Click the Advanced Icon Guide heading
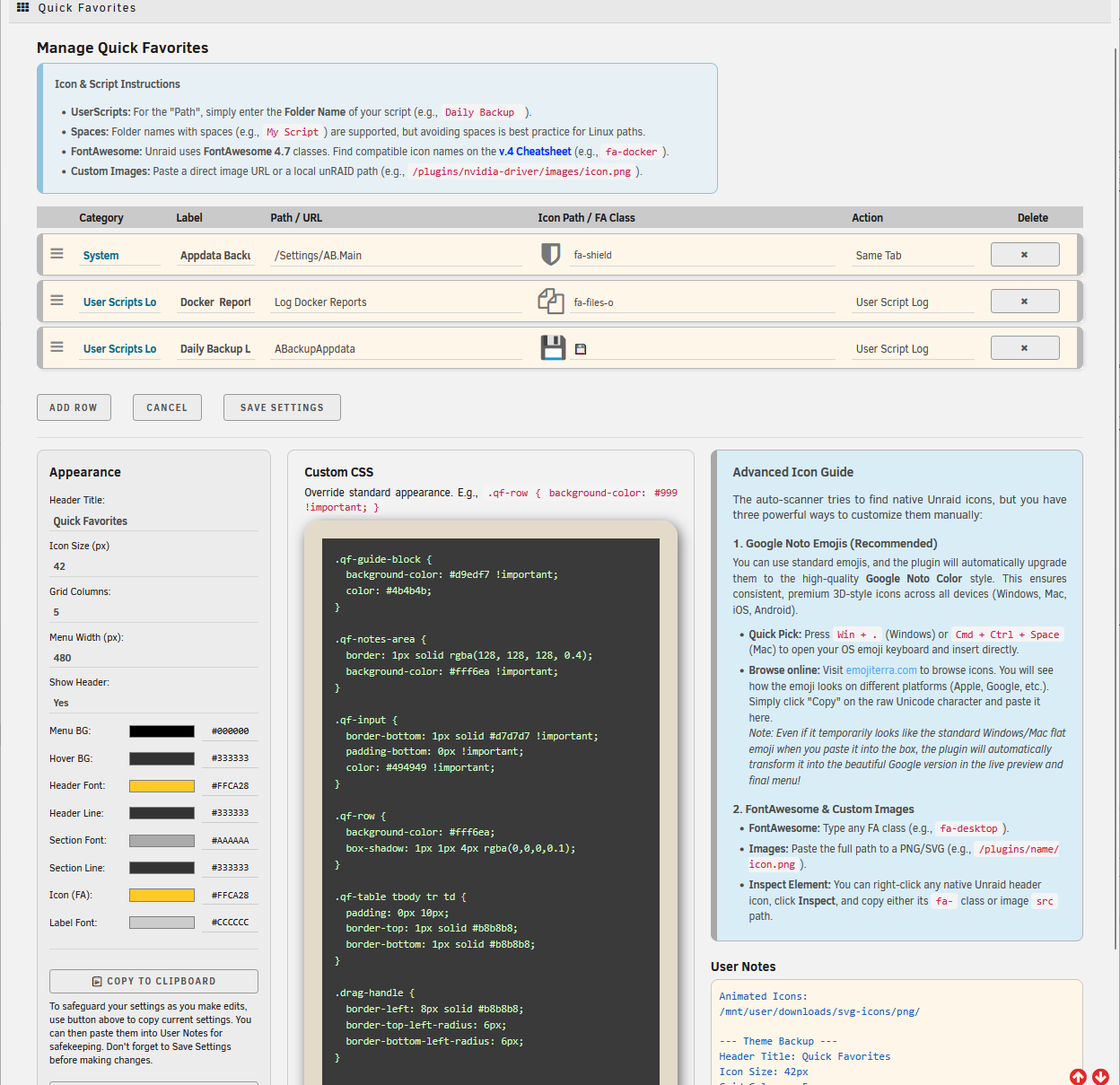Viewport: 1120px width, 1085px height. click(x=793, y=472)
